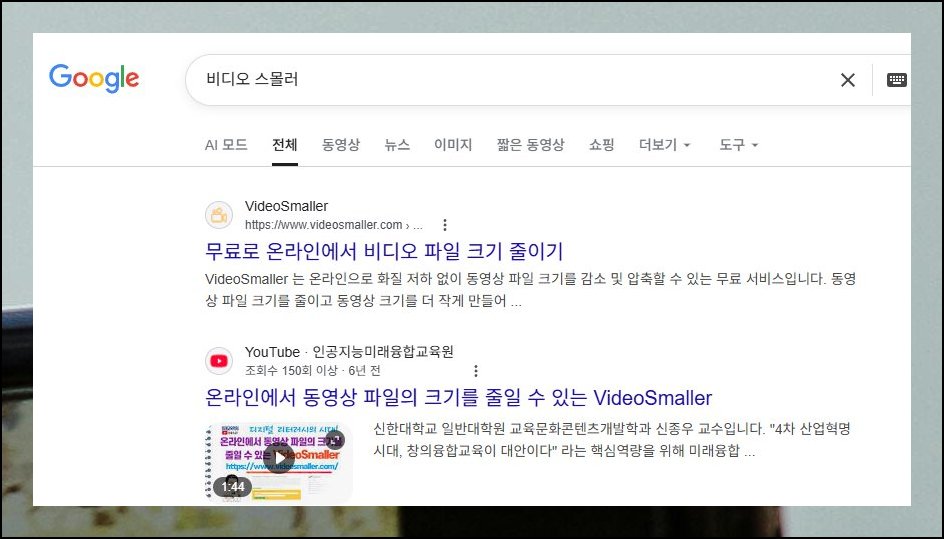Select the 전체 tab
The width and height of the screenshot is (944, 539).
coord(285,145)
